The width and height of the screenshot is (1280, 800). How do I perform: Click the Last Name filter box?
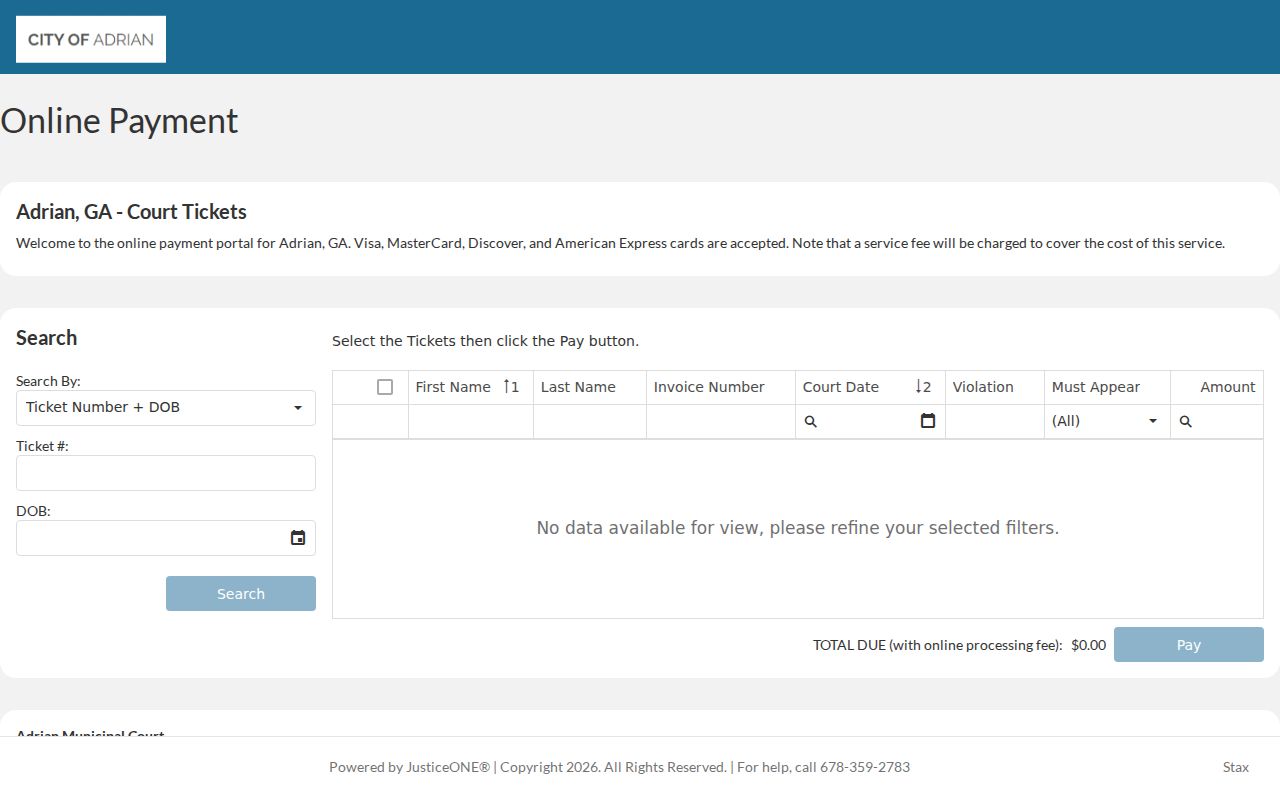tap(590, 421)
